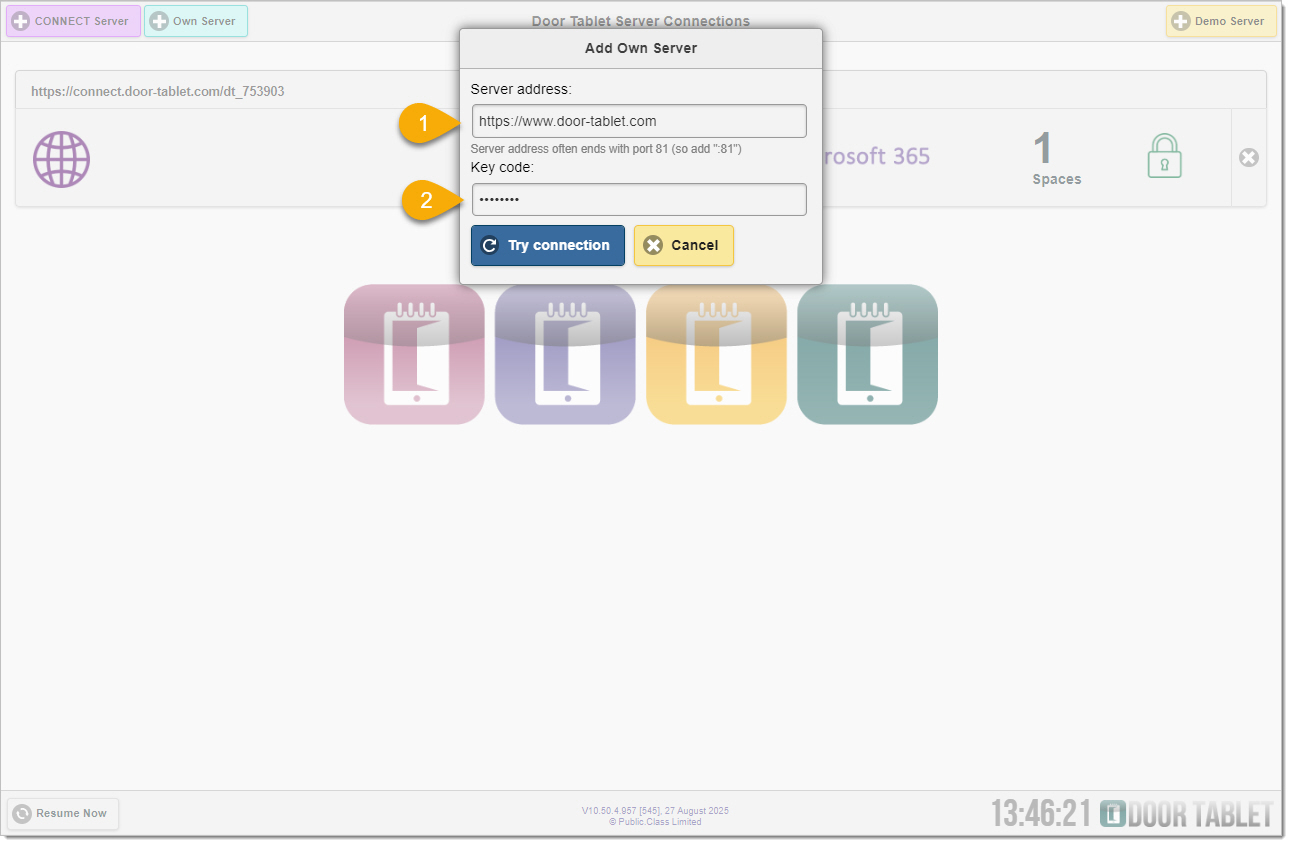Select the teal Door Tablet app icon
This screenshot has height=844, width=1290.
point(867,355)
